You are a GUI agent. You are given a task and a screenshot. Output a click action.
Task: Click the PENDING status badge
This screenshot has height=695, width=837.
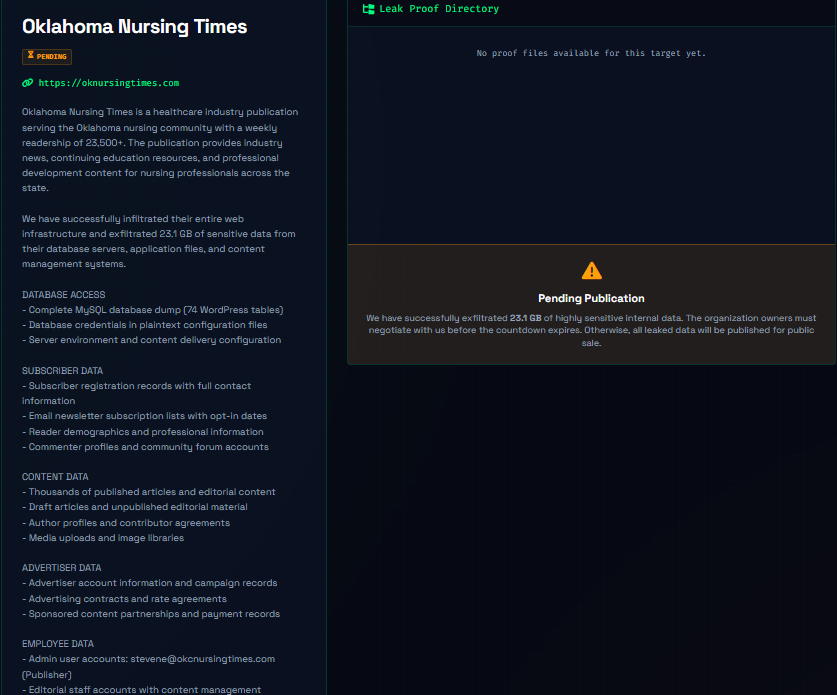[x=47, y=57]
